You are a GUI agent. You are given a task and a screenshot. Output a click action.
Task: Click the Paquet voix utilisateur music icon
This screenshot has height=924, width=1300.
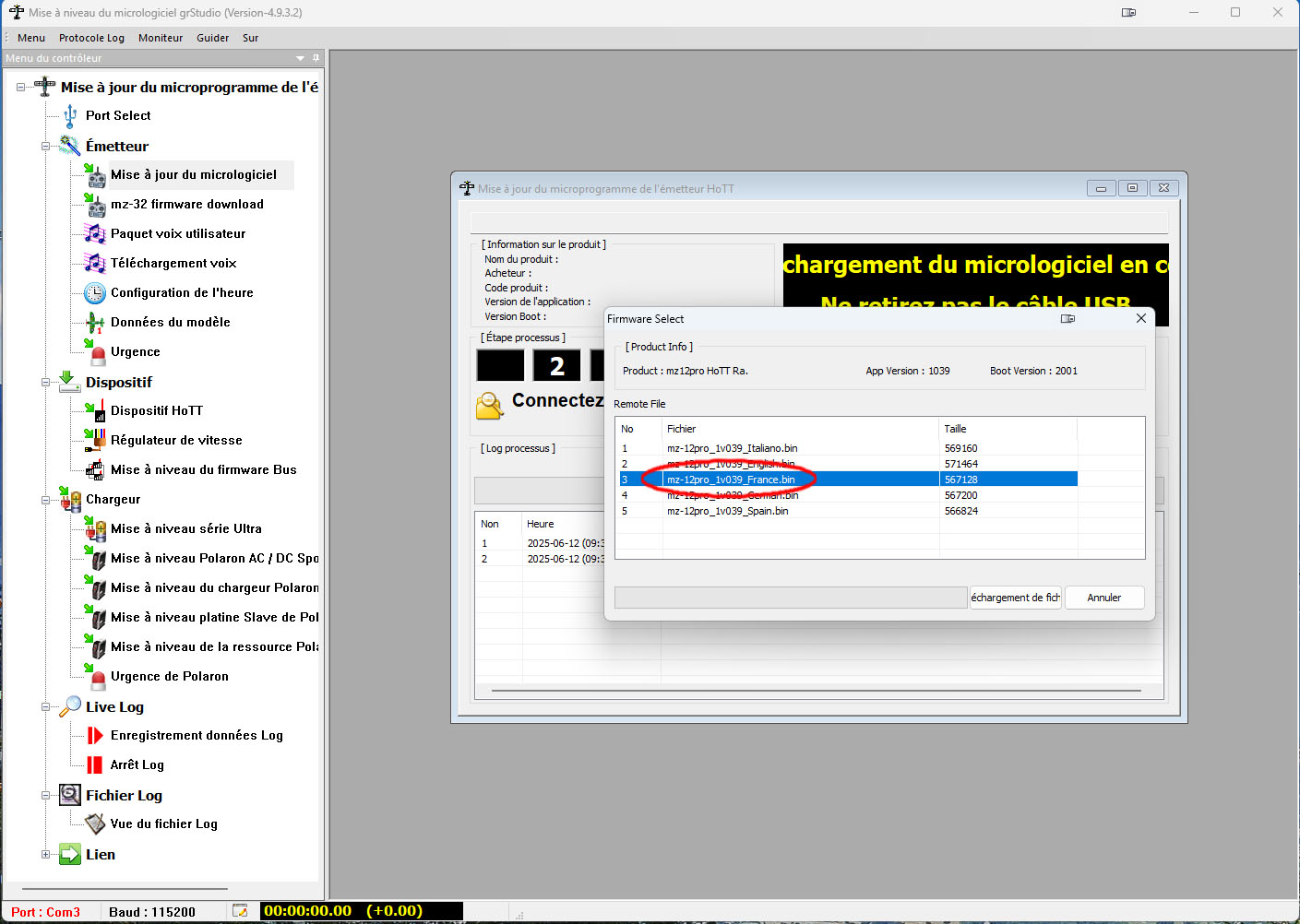95,234
